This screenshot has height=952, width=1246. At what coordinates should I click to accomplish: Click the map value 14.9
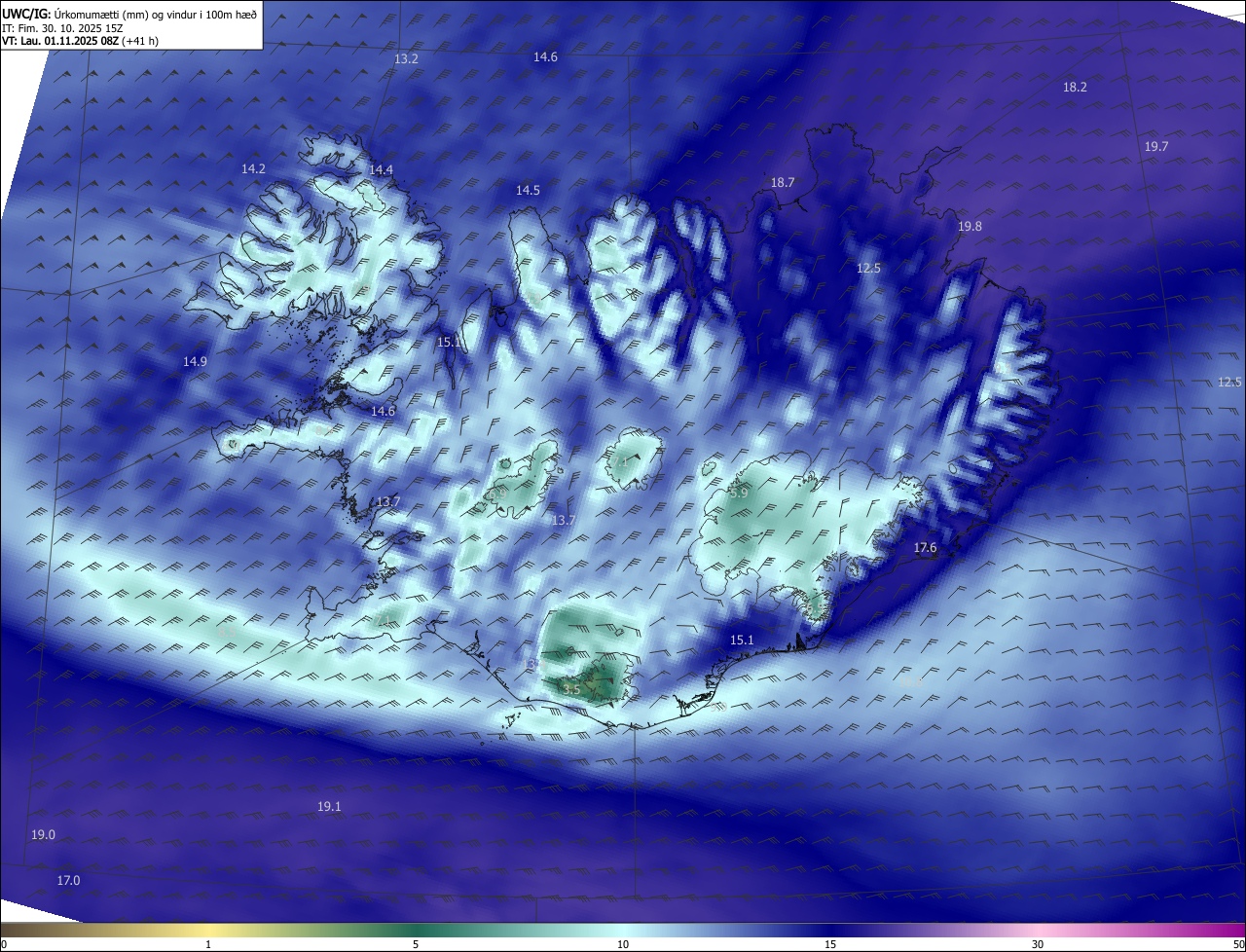[x=195, y=362]
